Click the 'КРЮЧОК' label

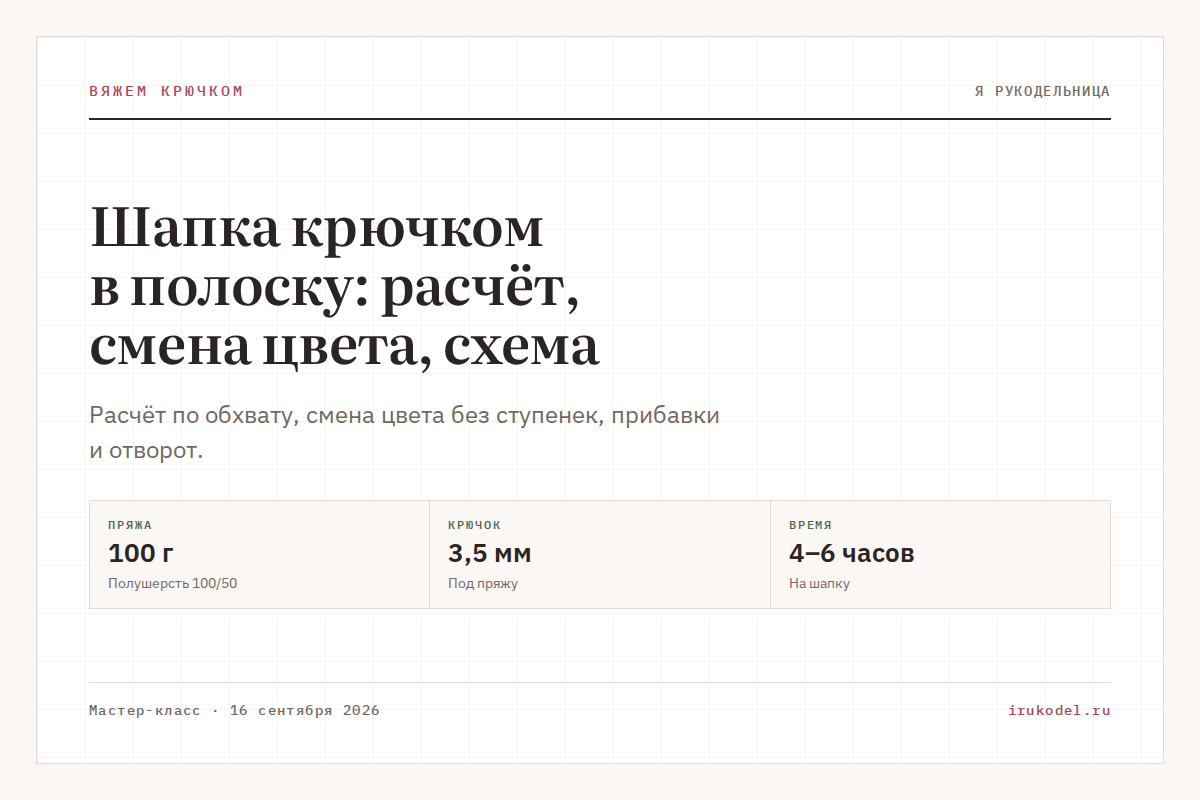[474, 525]
